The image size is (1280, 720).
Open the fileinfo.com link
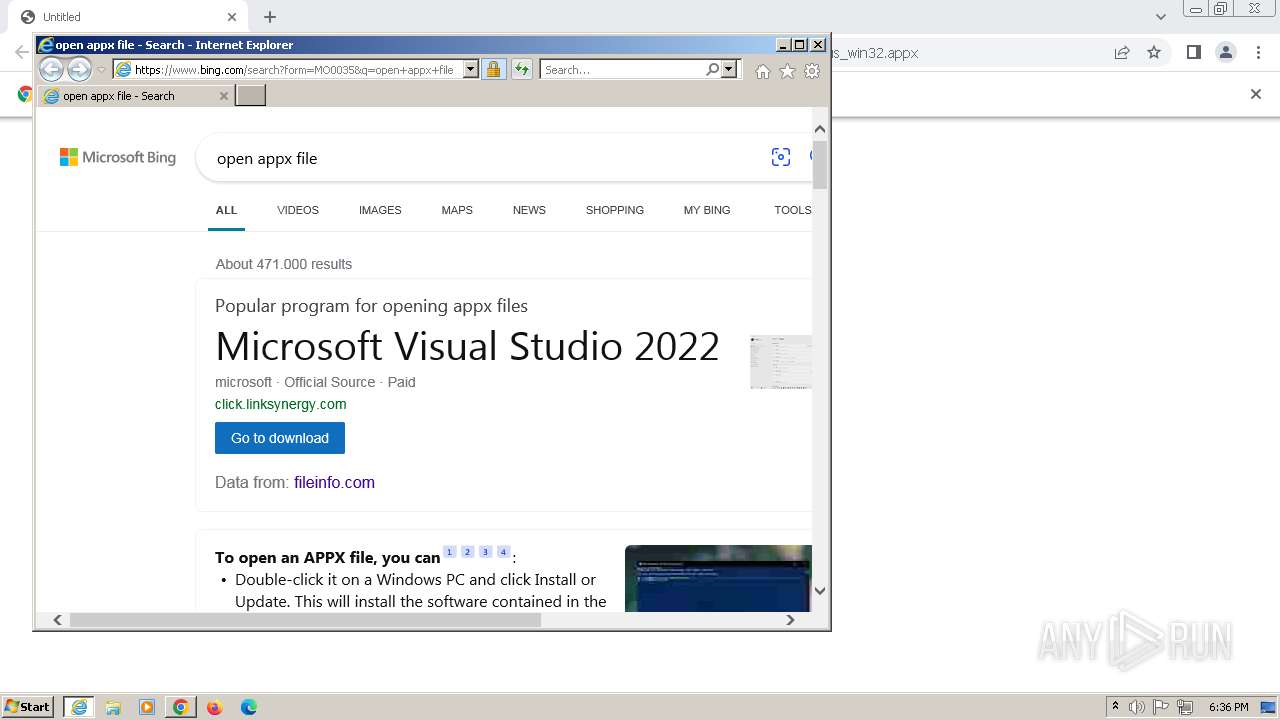(334, 482)
